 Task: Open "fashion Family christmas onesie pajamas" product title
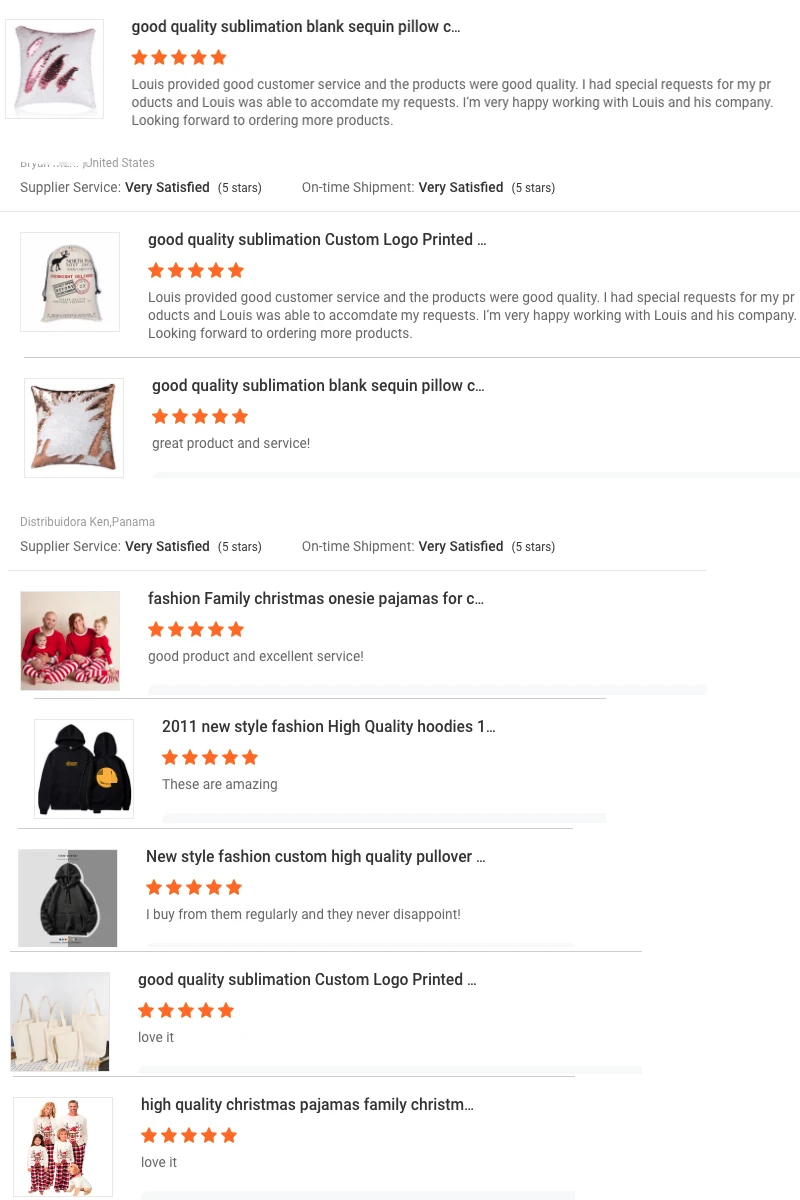tap(316, 599)
